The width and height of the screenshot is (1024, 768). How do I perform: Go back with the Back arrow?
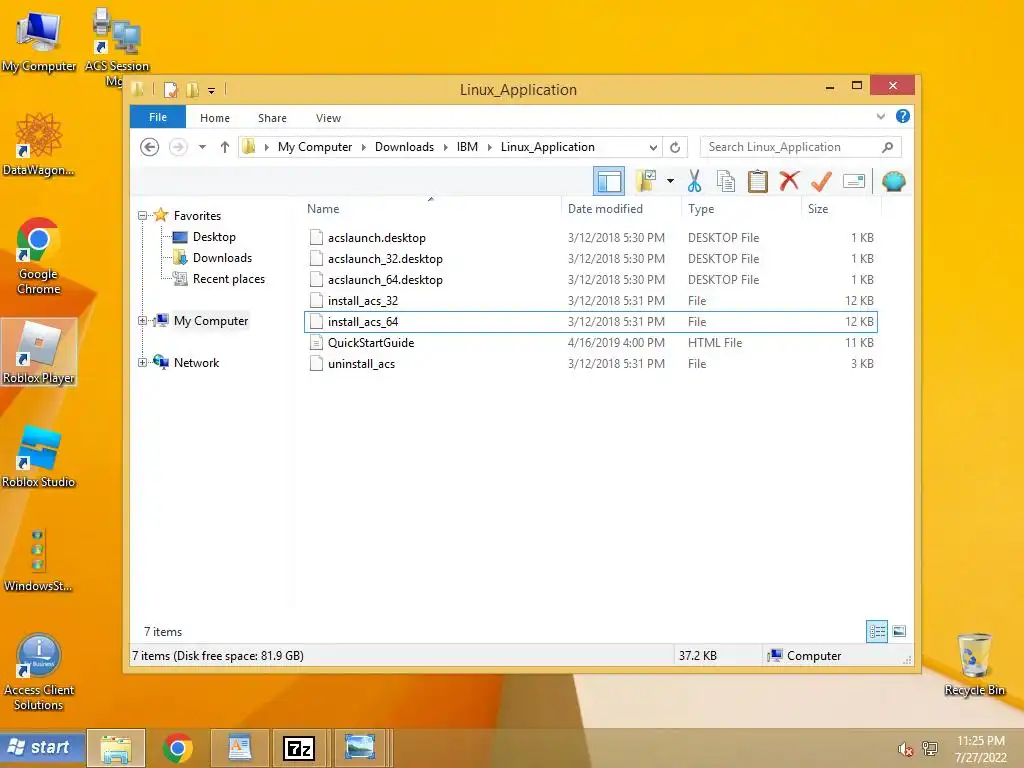150,147
